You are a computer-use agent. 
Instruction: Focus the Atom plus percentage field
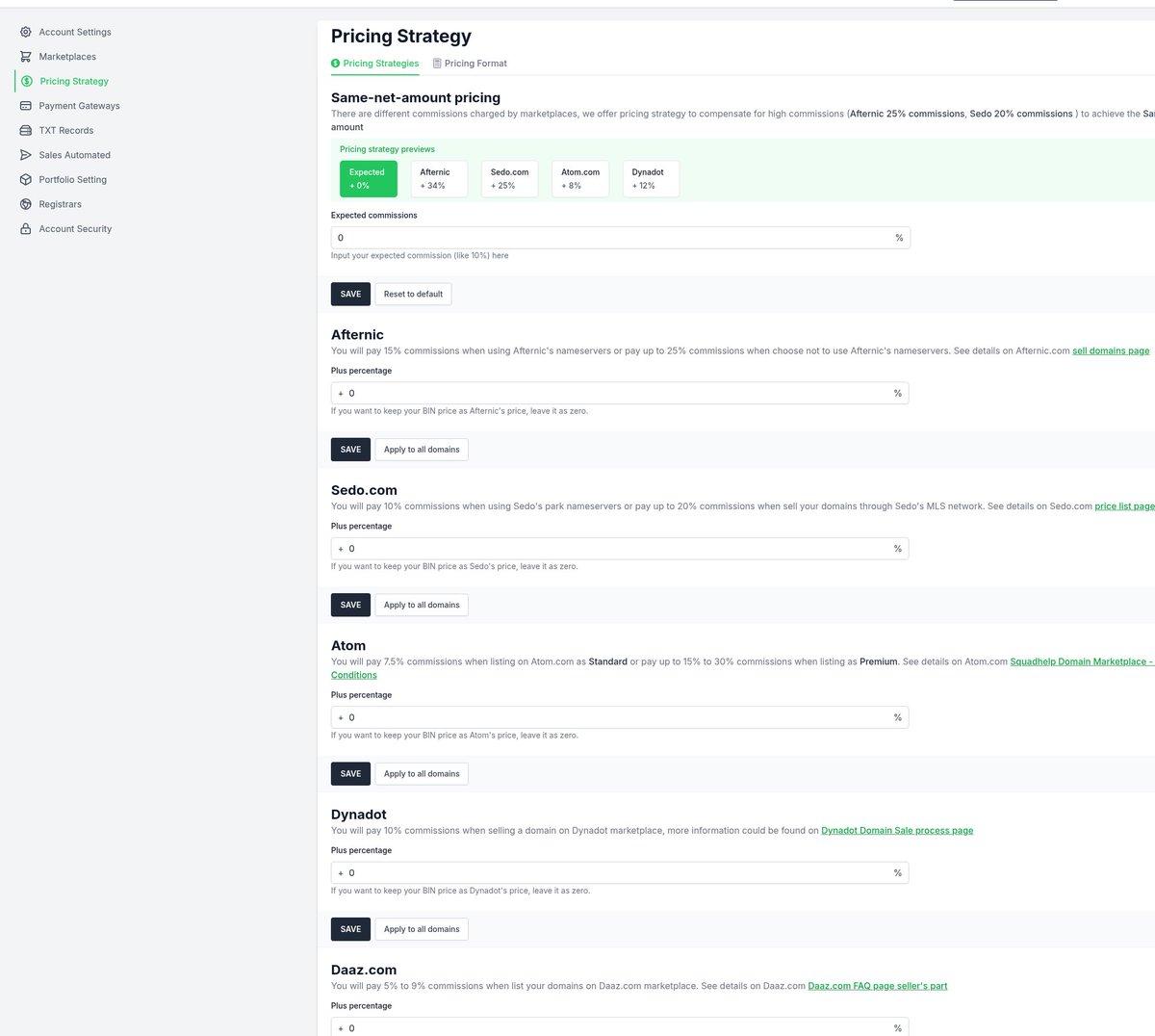click(x=620, y=717)
